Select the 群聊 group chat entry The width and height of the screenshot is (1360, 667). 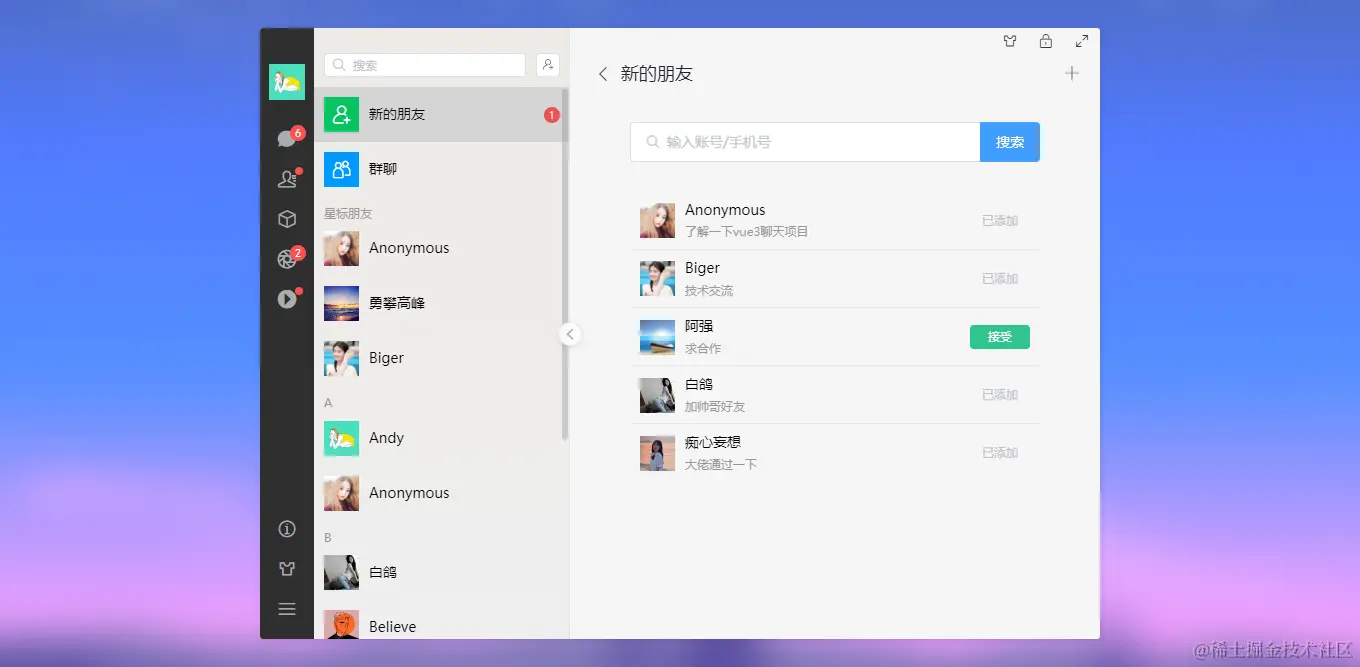click(x=440, y=168)
